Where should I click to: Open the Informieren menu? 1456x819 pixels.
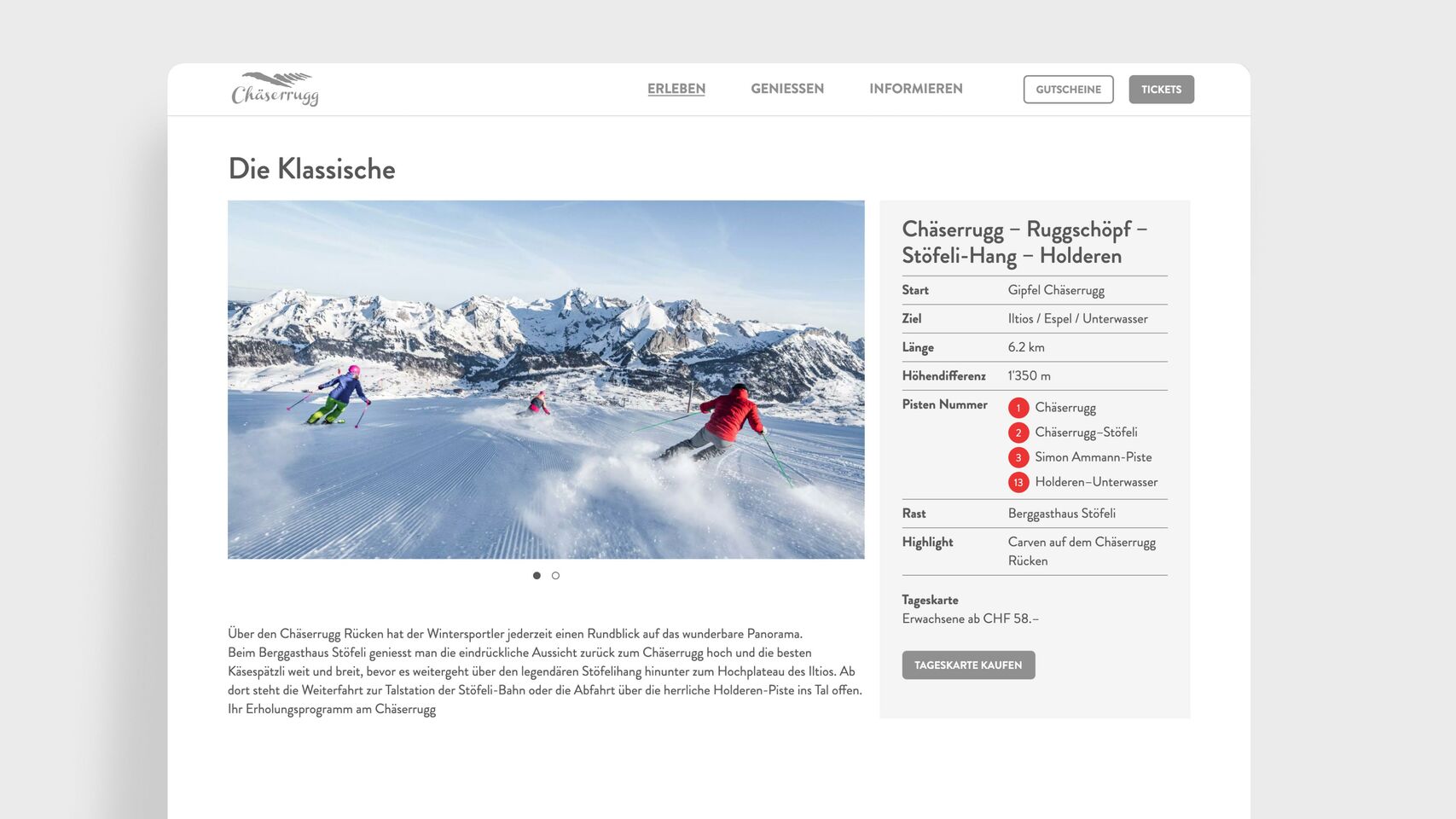point(916,89)
